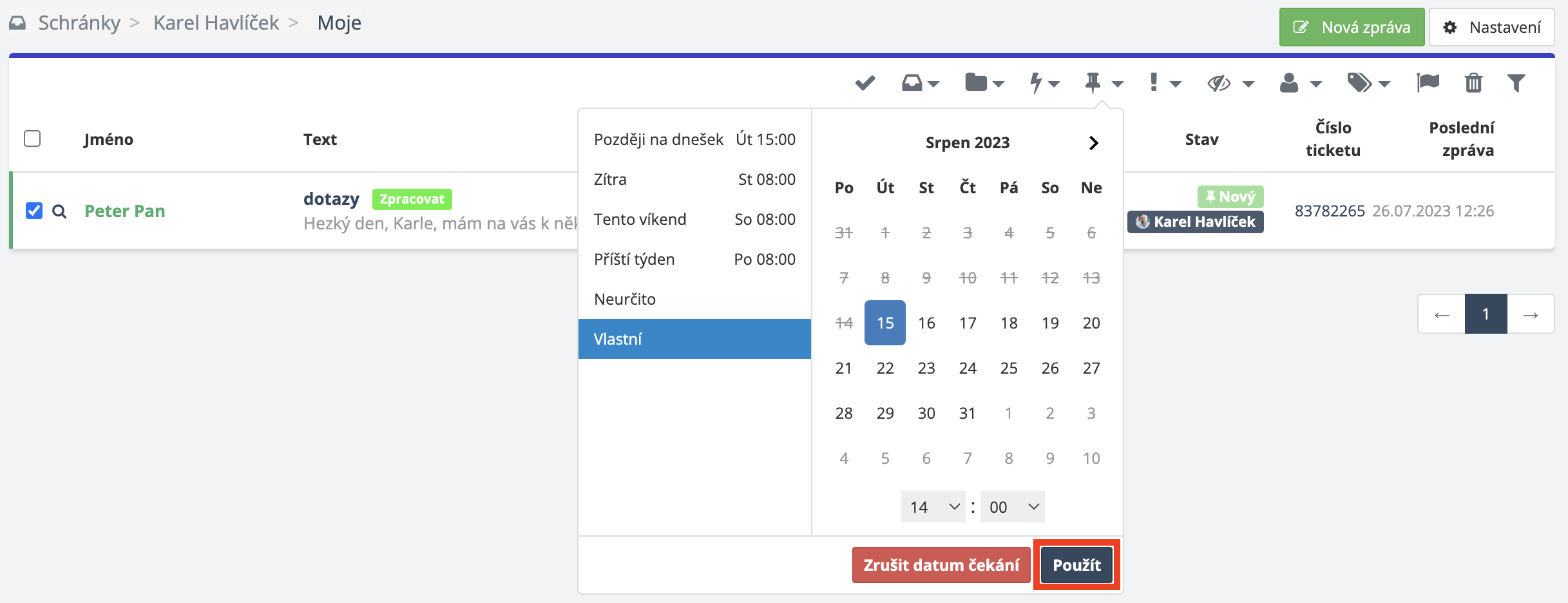Open the minutes dropdown showing 00
Viewport: 1568px width, 603px height.
coord(1013,507)
